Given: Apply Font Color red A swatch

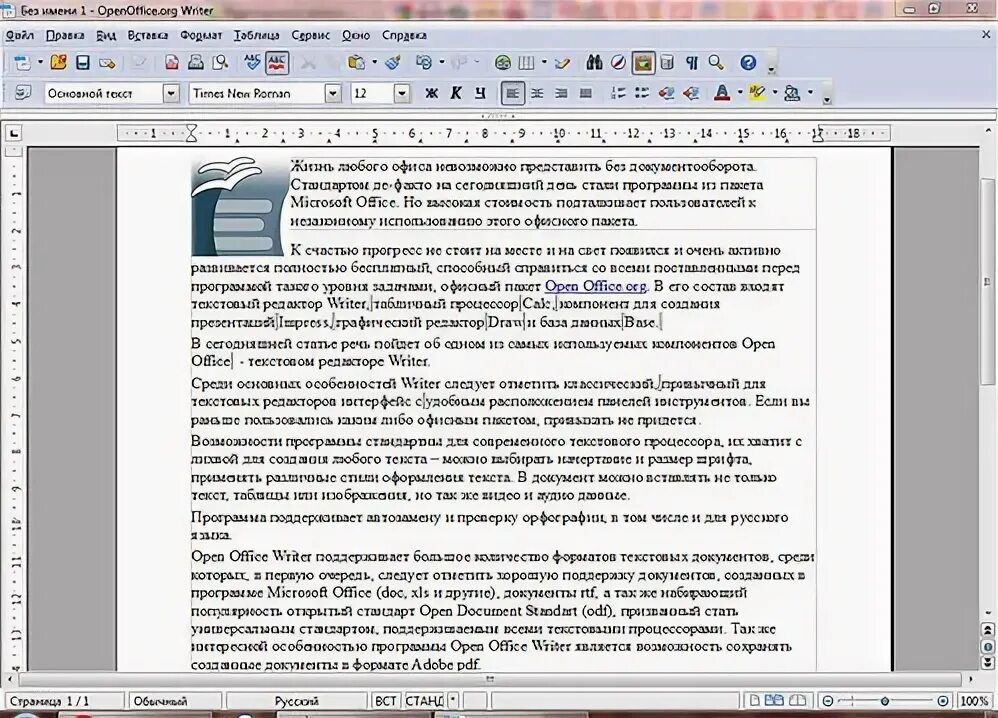Looking at the screenshot, I should [722, 94].
